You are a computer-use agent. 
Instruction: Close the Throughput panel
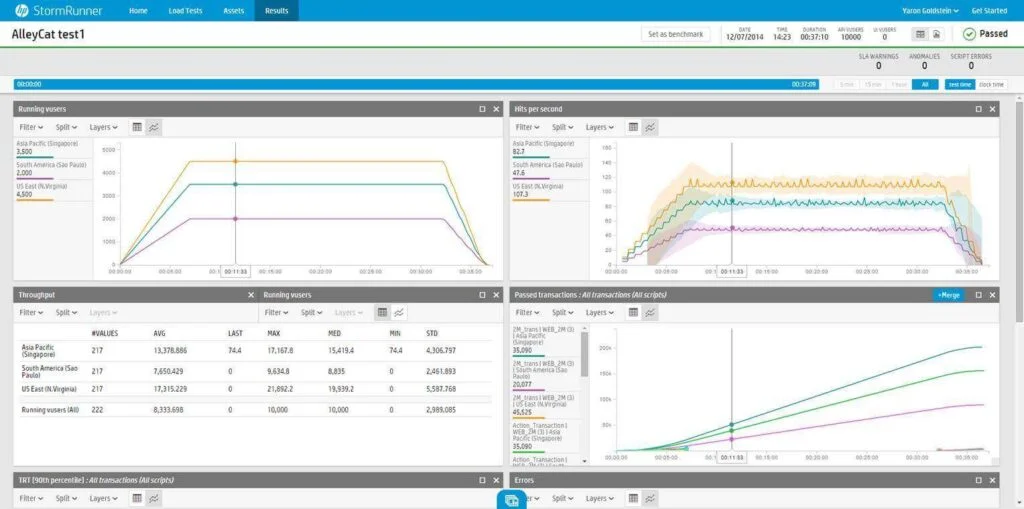(x=251, y=295)
